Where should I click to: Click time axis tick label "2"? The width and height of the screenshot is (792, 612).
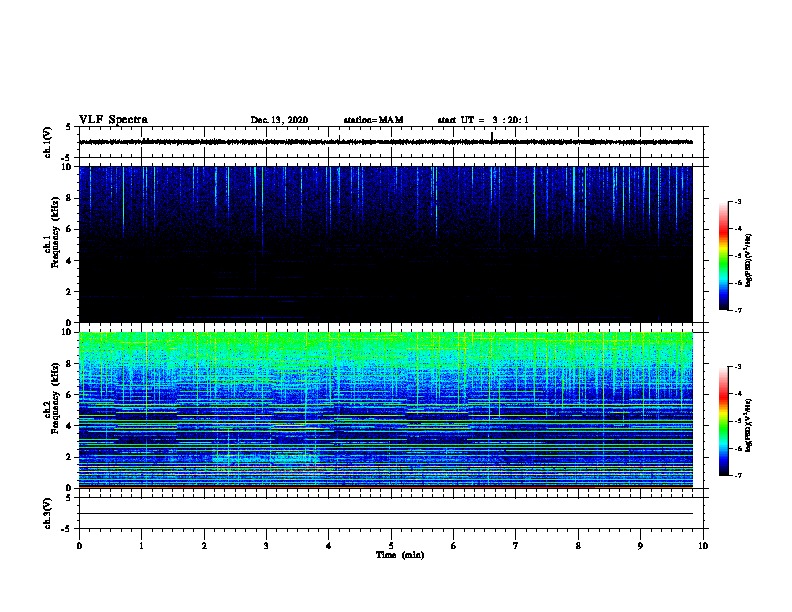click(204, 546)
